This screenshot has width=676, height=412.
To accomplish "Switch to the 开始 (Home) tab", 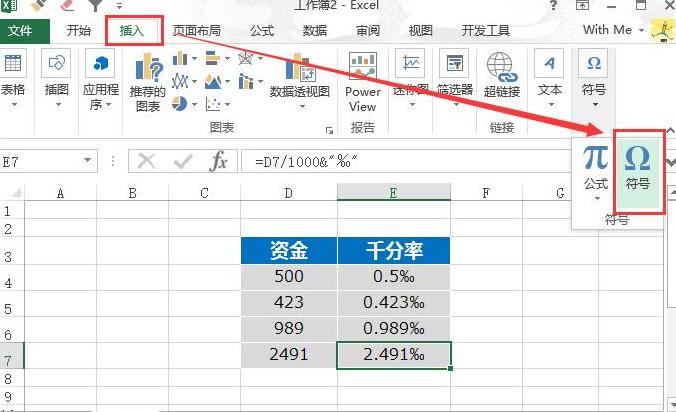I will click(79, 31).
